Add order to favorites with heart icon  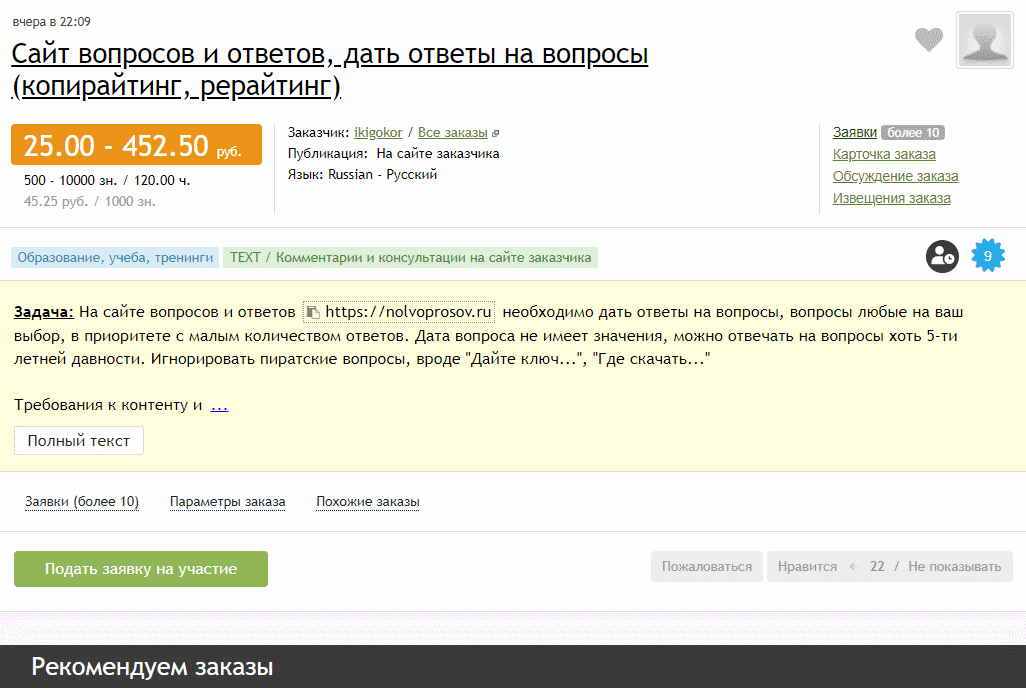[x=929, y=40]
